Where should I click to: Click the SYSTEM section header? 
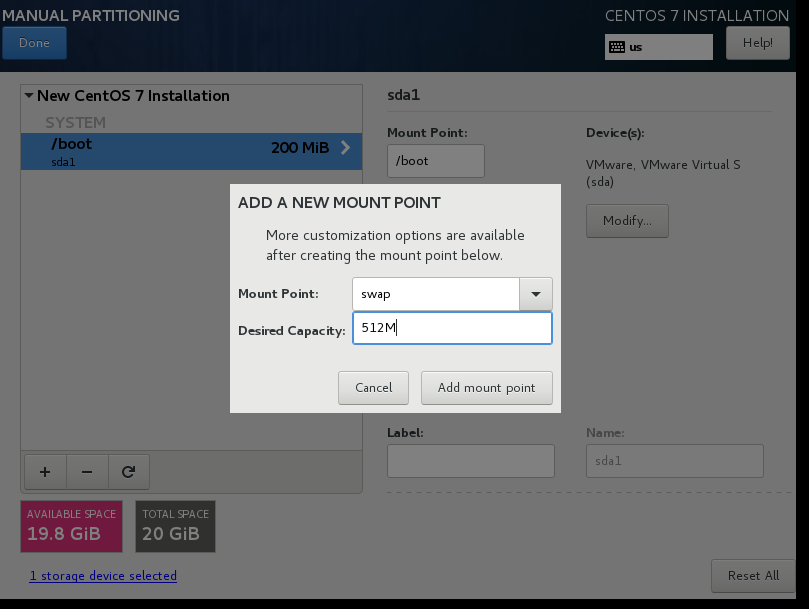click(x=75, y=123)
